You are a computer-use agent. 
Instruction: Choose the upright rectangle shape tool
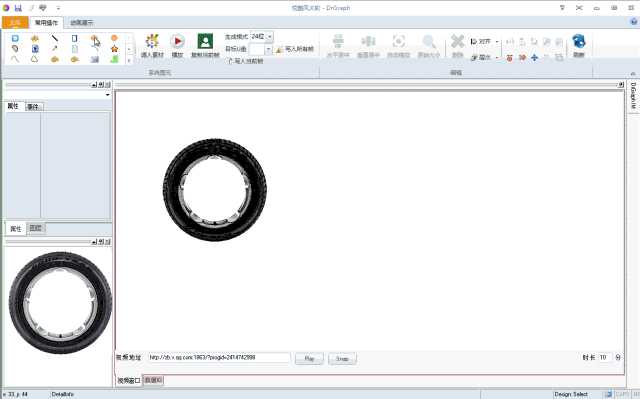coord(74,38)
